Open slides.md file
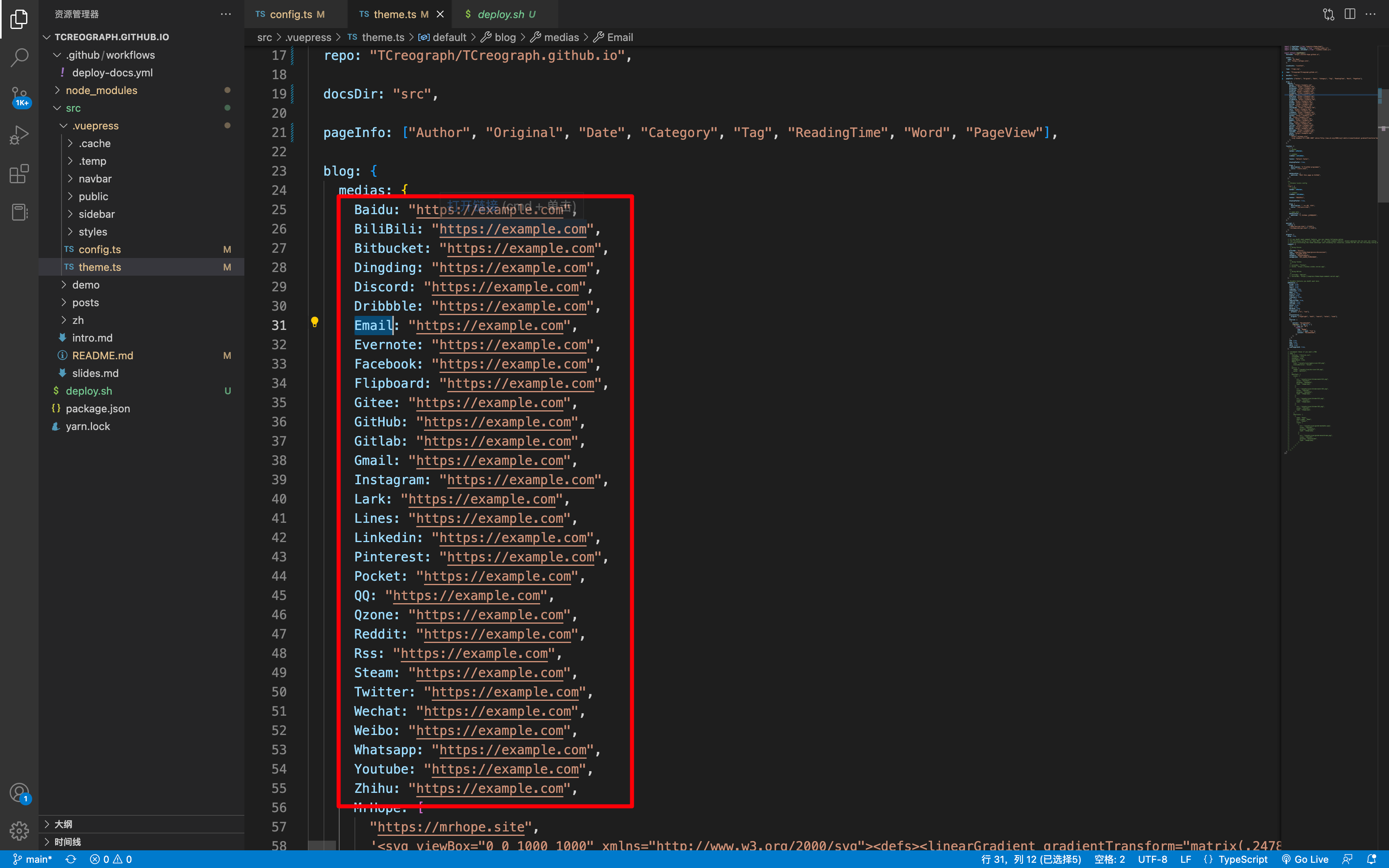This screenshot has width=1389, height=868. pos(142,373)
